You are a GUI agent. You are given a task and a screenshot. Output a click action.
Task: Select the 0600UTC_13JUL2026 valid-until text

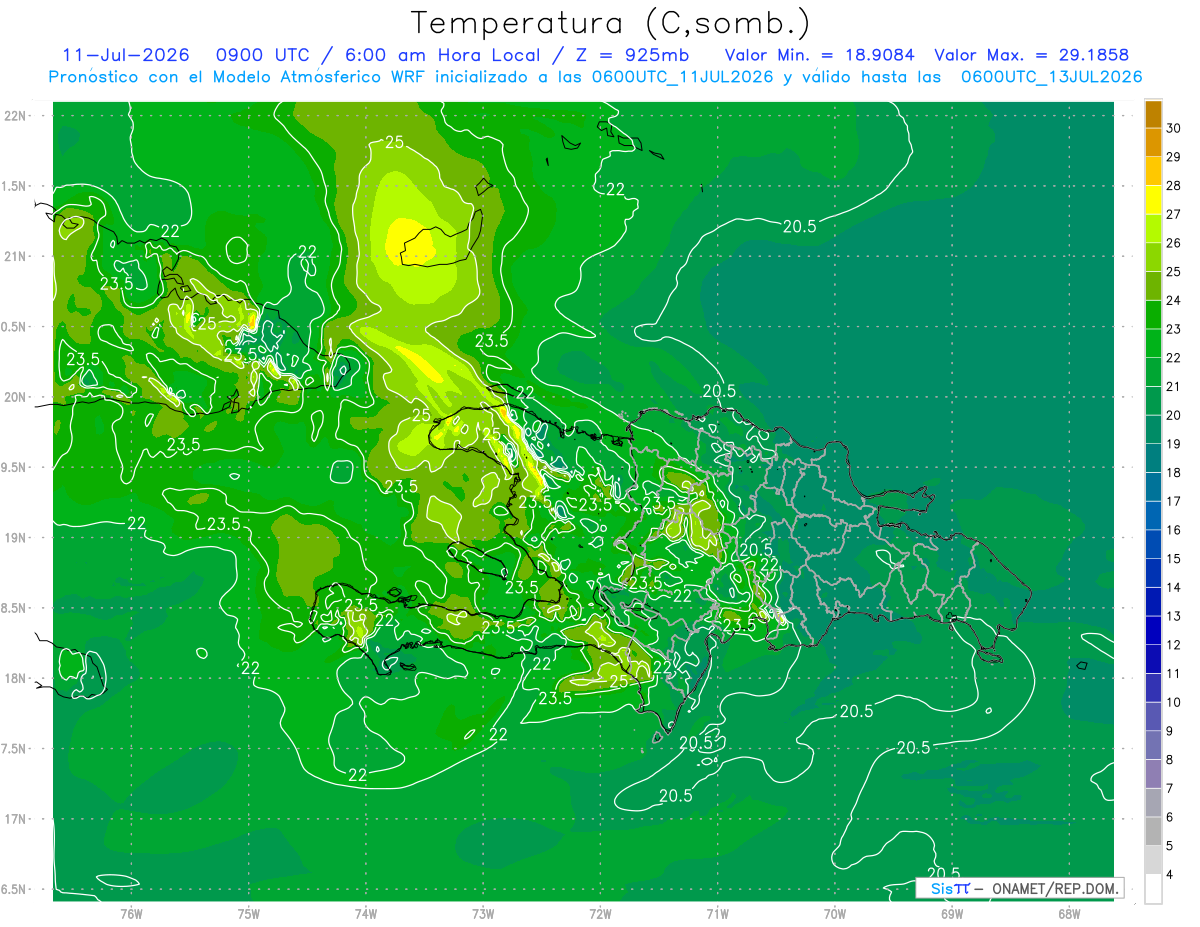(x=1051, y=77)
